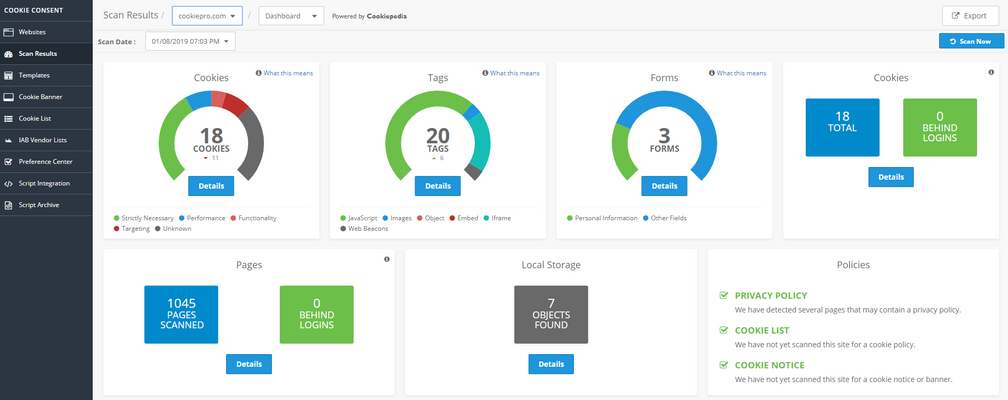Open Details under the Forms chart
The image size is (1008, 400).
pos(664,186)
